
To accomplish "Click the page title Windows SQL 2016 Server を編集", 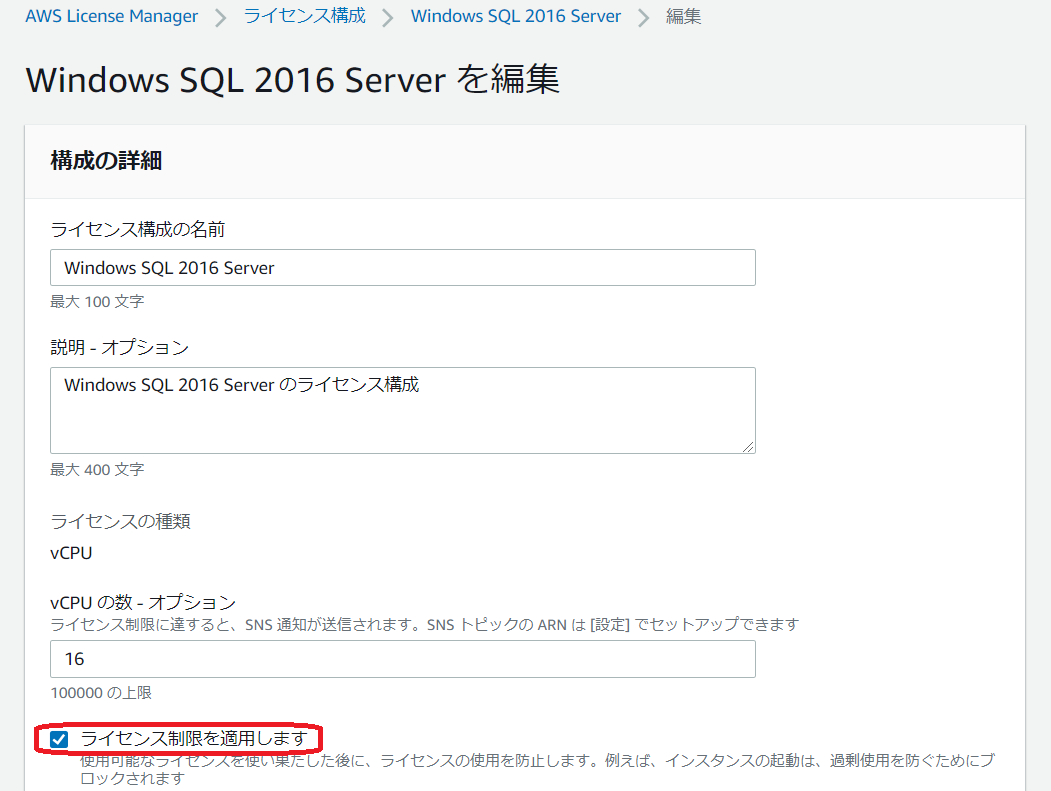I will click(x=292, y=80).
